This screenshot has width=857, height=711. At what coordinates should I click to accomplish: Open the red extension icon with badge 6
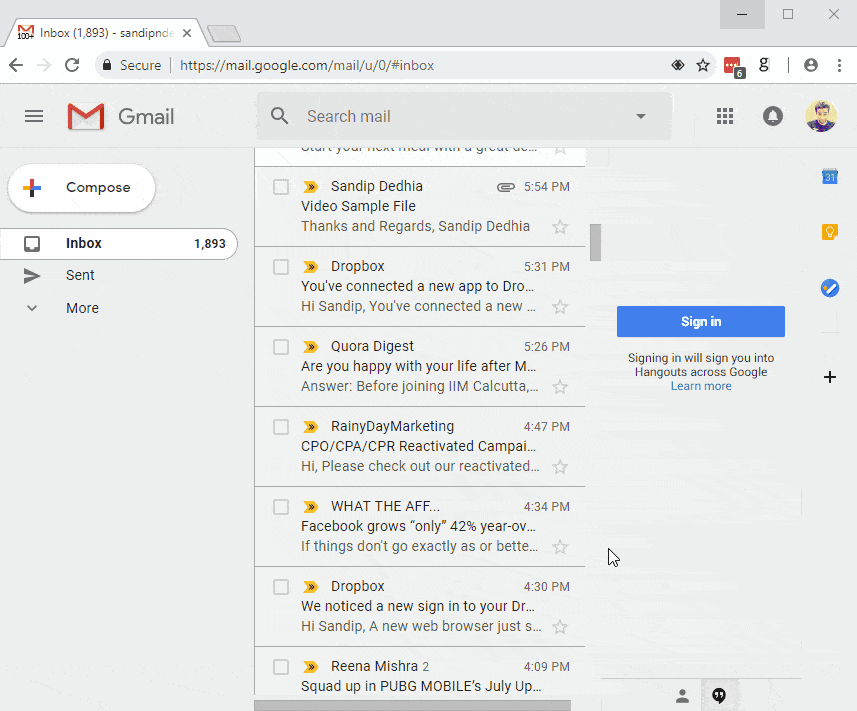(x=733, y=67)
